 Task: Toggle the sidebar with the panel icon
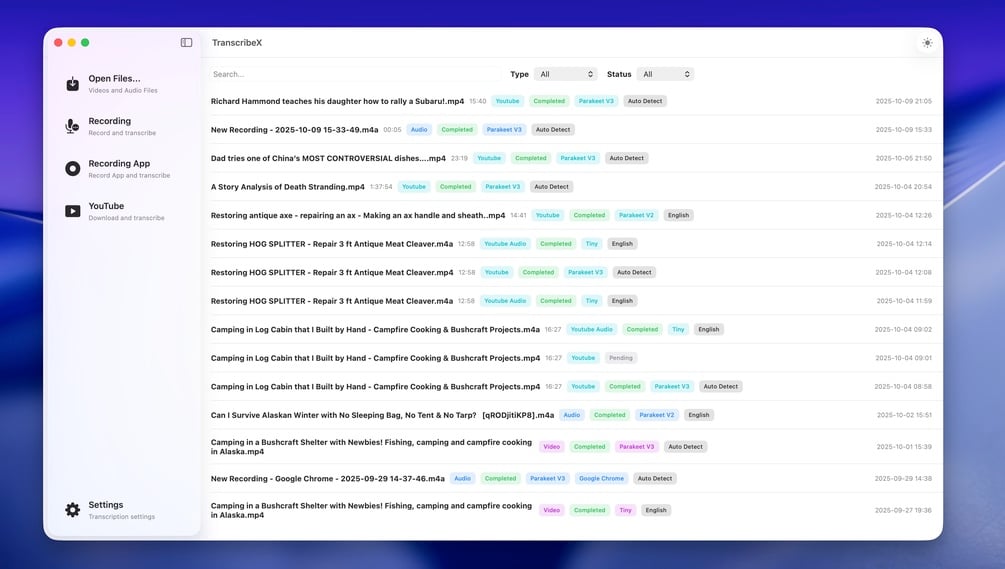(x=187, y=42)
